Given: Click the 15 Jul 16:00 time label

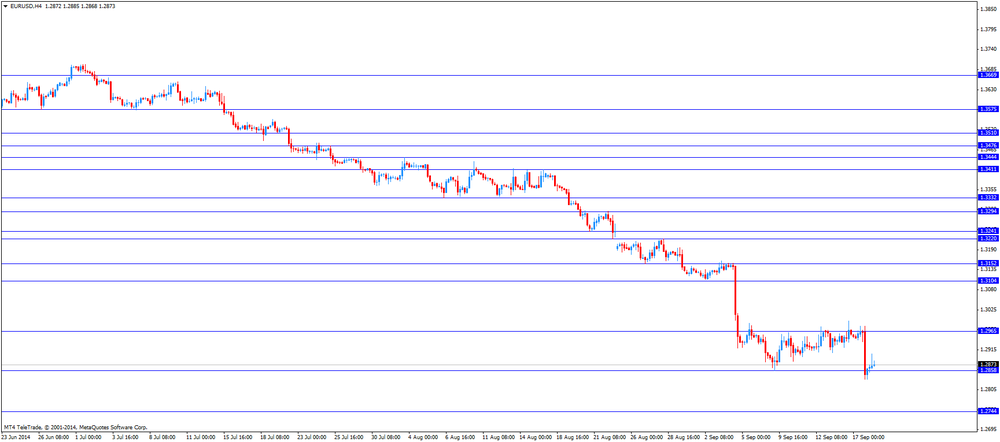Looking at the screenshot, I should pyautogui.click(x=238, y=438).
